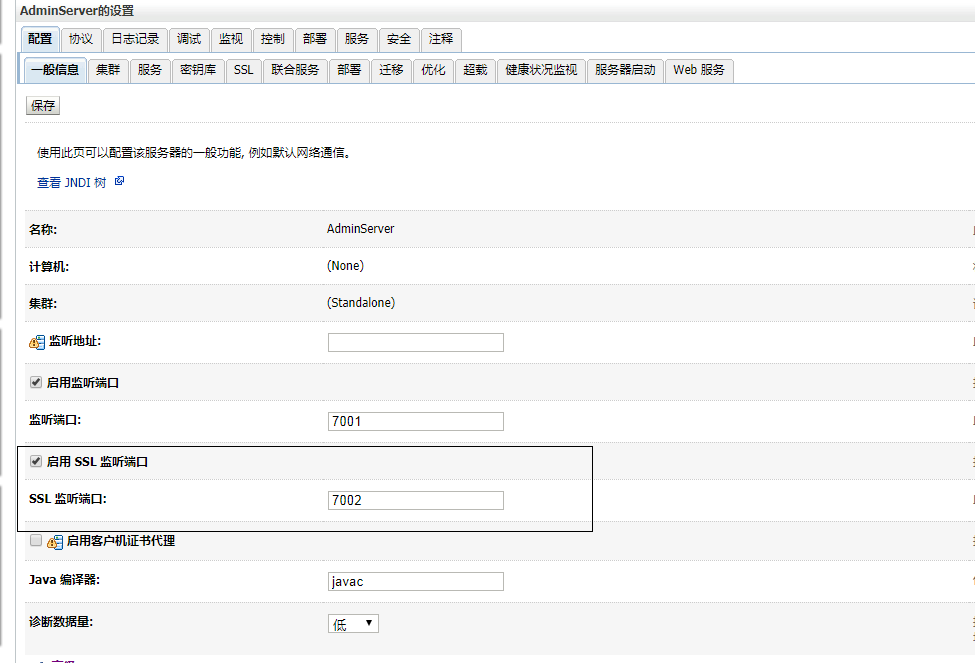Select the 联合服务 sub-tab
975x663 pixels.
pos(295,70)
